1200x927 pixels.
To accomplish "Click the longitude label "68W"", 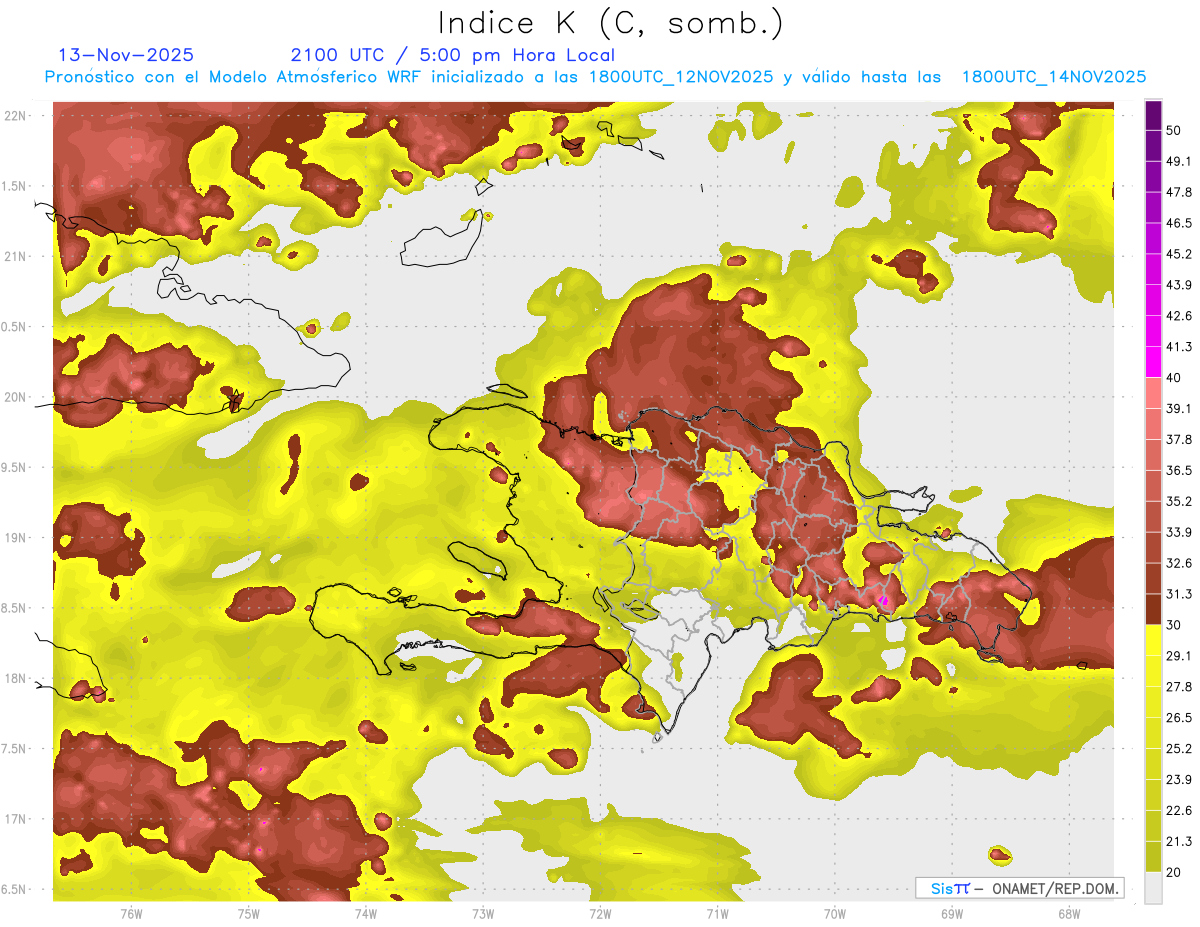I will [x=1068, y=914].
